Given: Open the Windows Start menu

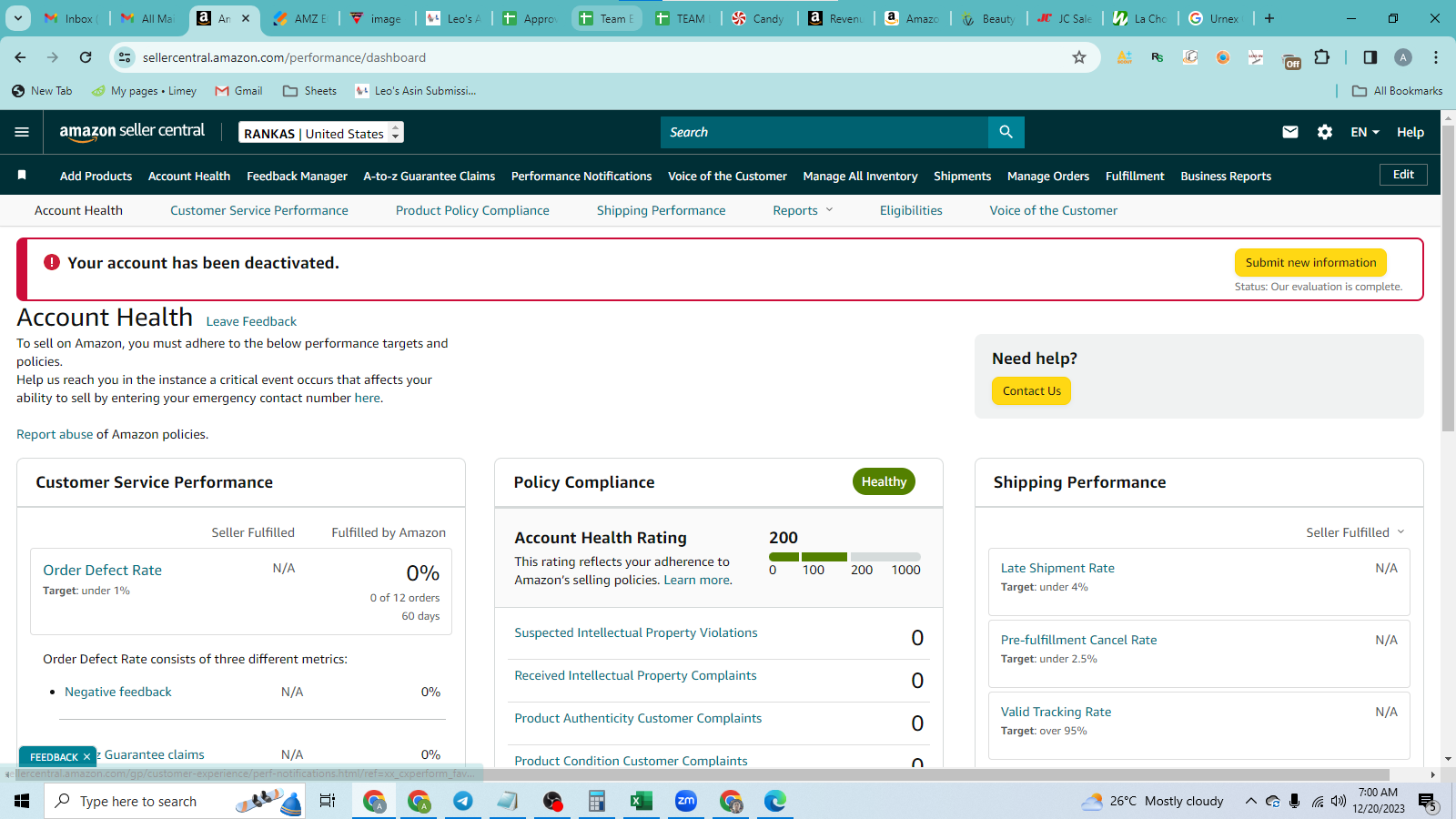Looking at the screenshot, I should (x=22, y=801).
